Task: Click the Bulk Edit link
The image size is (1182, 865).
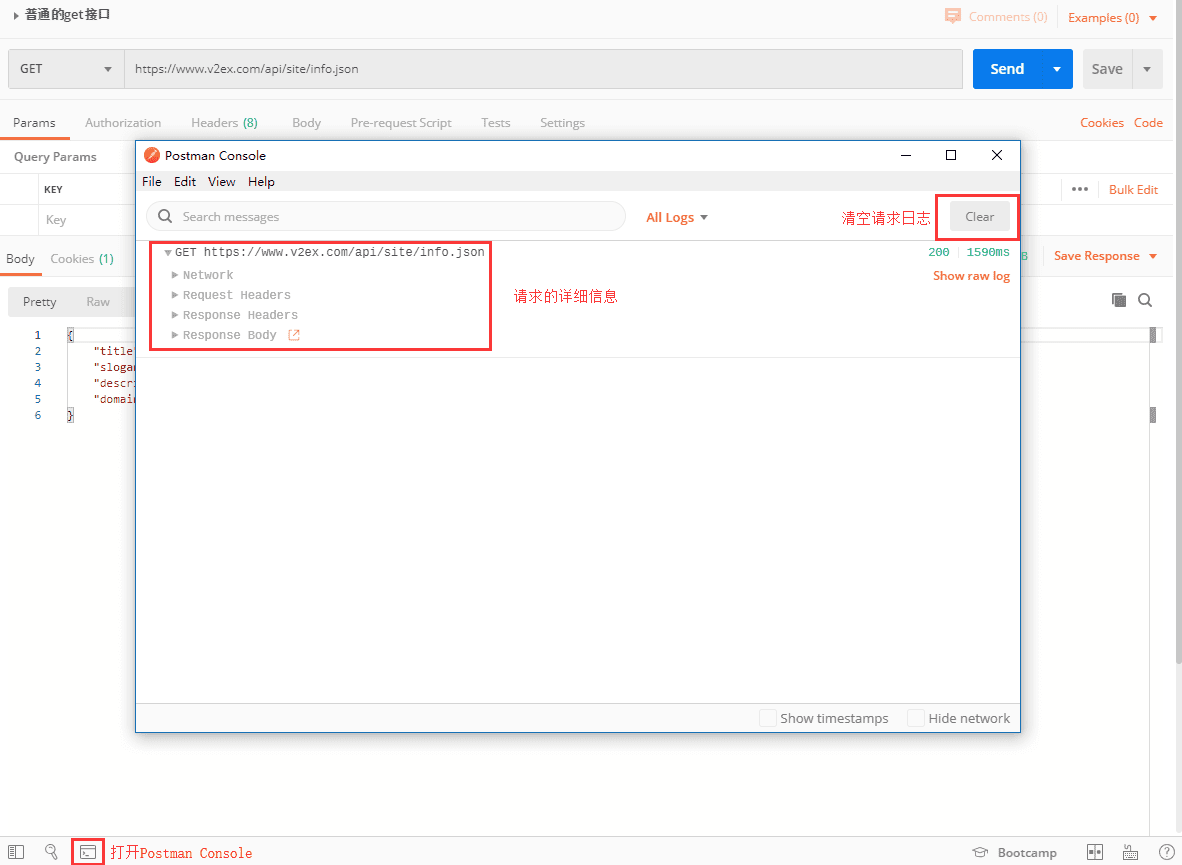Action: (1133, 189)
